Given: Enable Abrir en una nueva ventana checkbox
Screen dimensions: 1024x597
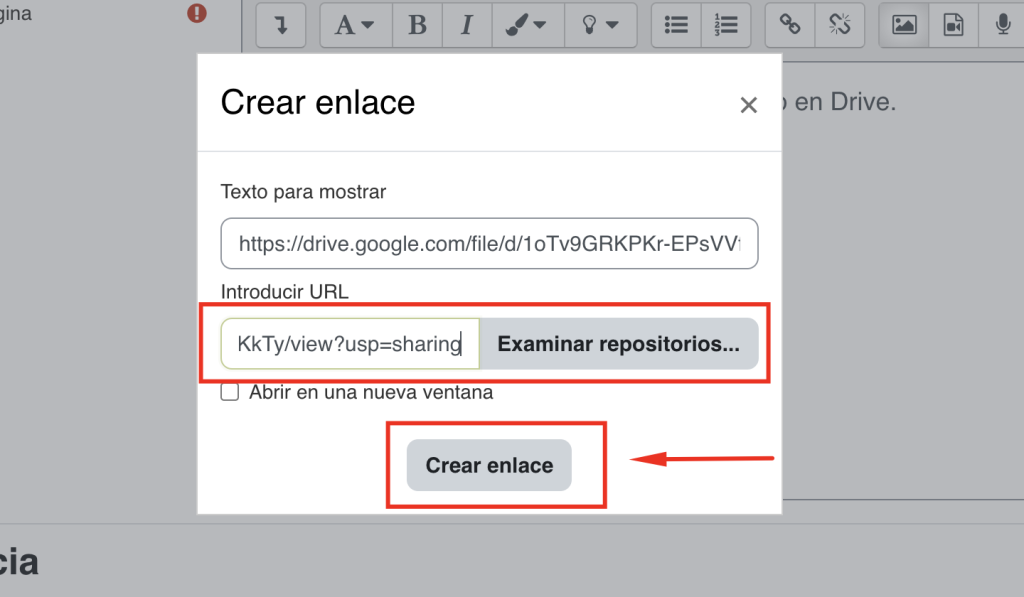Looking at the screenshot, I should tap(230, 393).
